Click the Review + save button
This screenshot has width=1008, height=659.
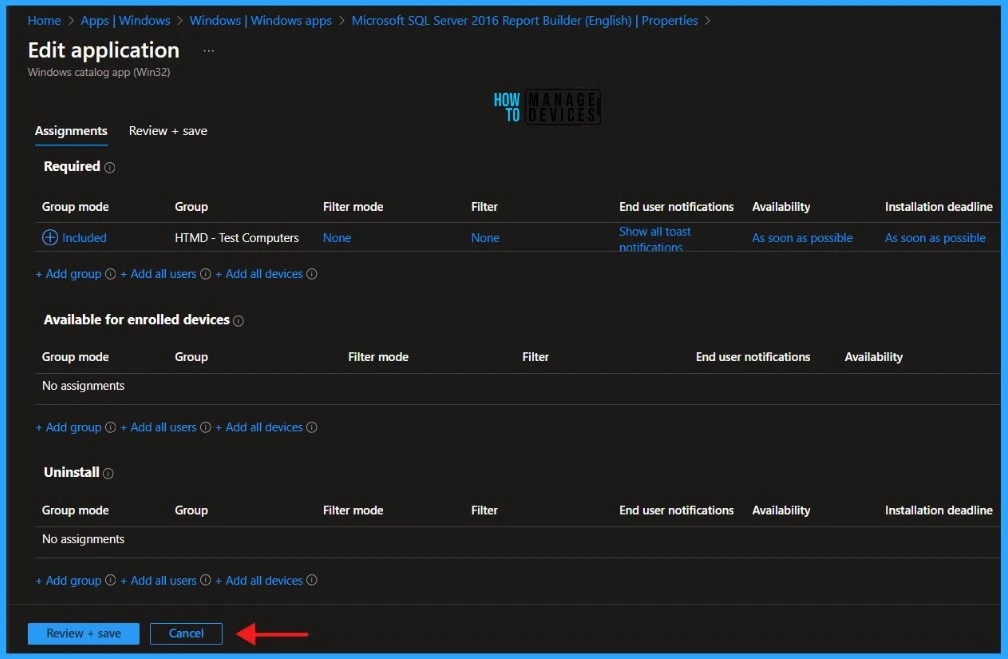pyautogui.click(x=84, y=633)
